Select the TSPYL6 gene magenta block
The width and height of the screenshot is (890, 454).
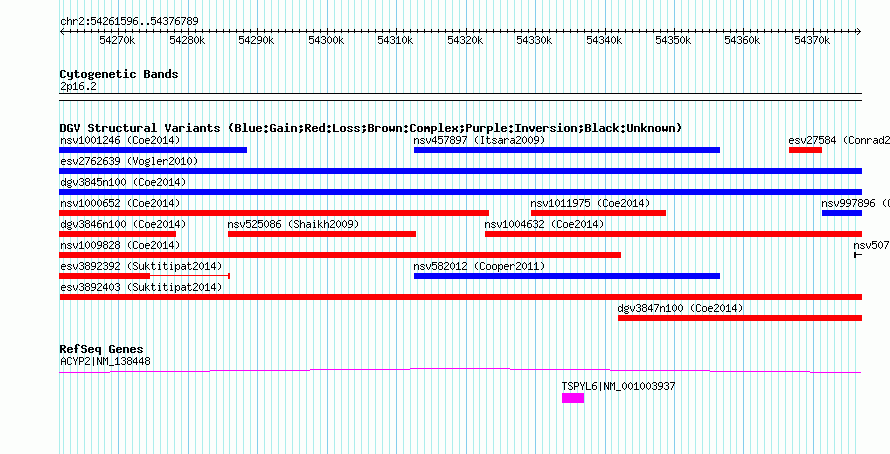click(x=573, y=398)
